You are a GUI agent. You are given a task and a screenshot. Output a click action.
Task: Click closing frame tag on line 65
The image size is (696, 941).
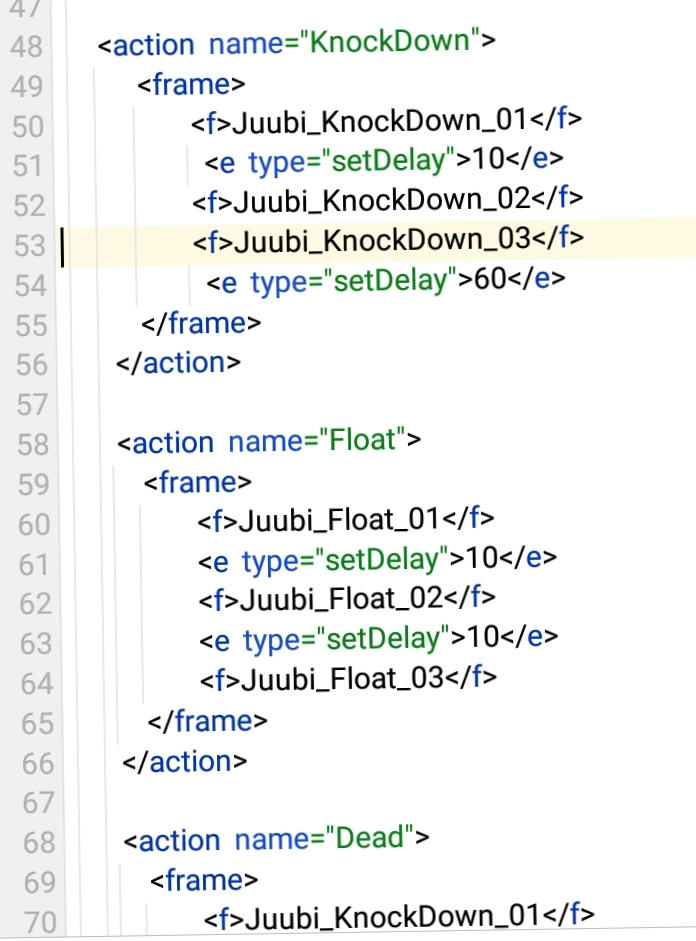pyautogui.click(x=207, y=721)
